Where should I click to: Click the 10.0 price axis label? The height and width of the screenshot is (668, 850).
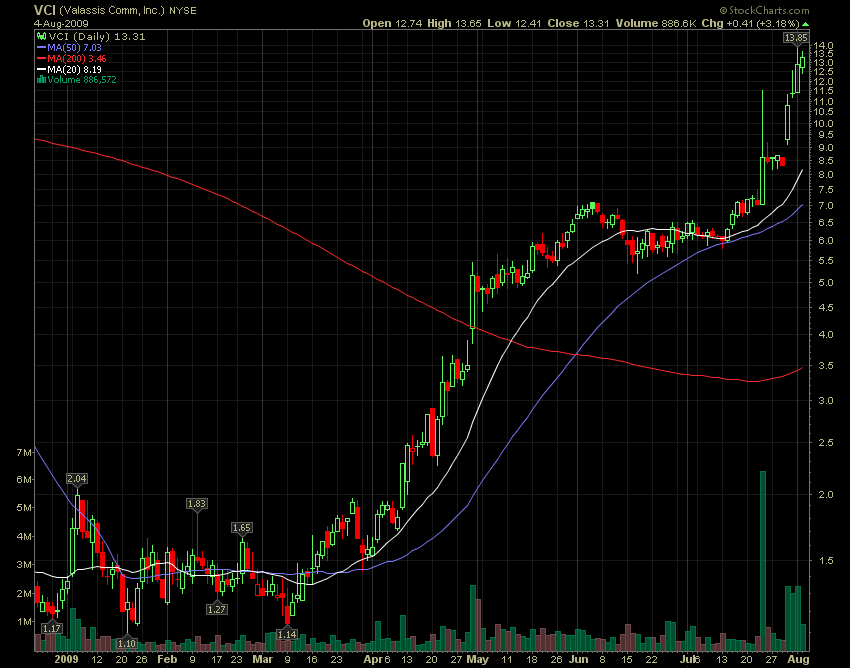click(822, 124)
